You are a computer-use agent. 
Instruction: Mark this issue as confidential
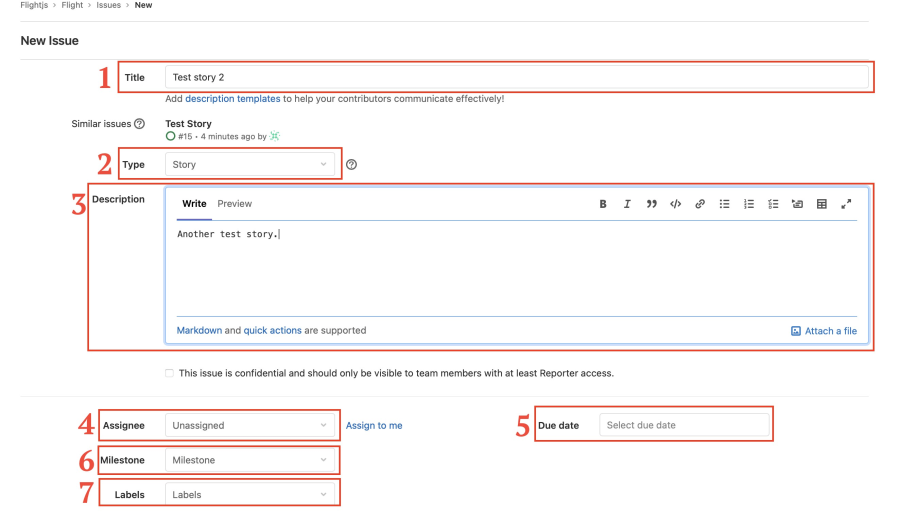170,374
